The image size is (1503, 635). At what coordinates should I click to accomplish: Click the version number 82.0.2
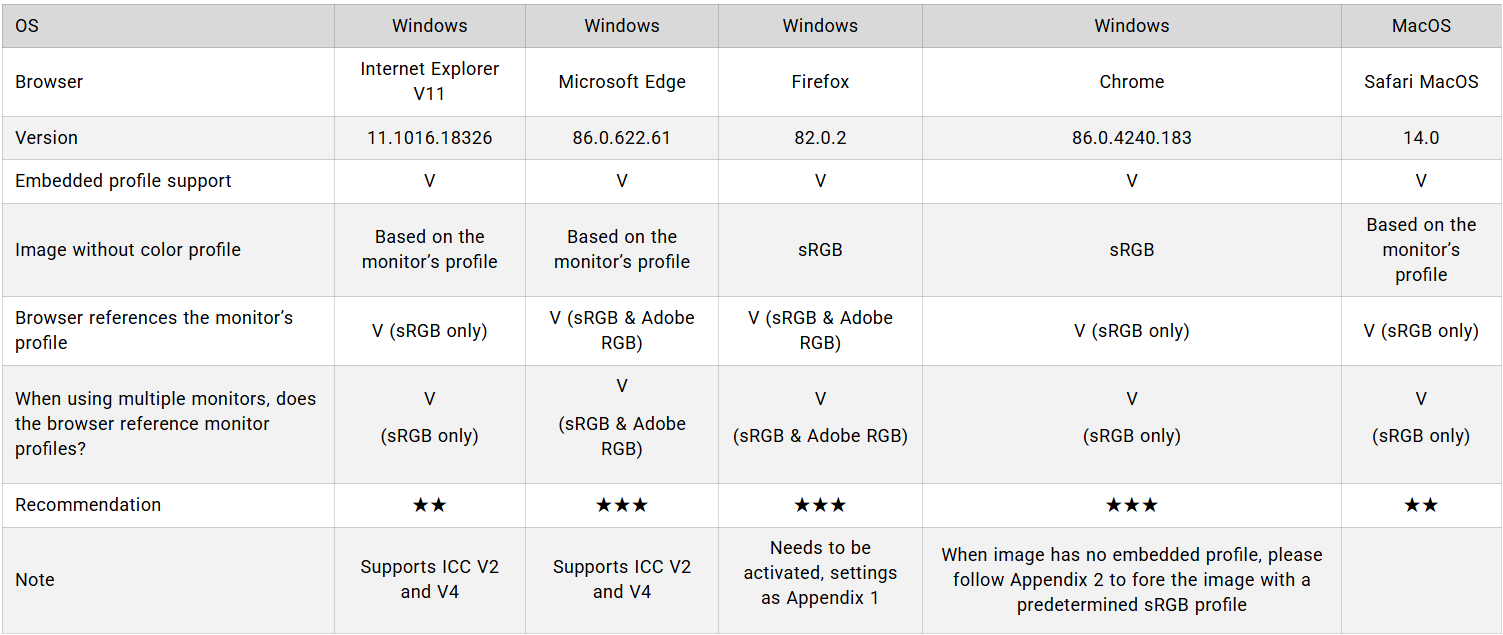(x=820, y=138)
